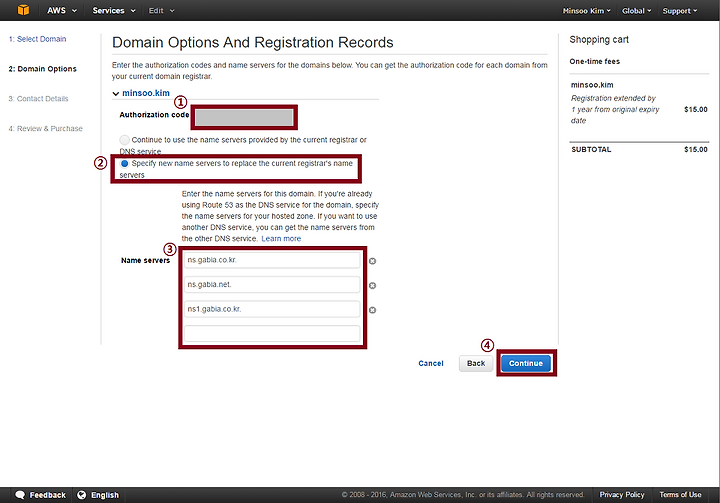Image resolution: width=720 pixels, height=503 pixels.
Task: Open the Global region menu
Action: pos(636,11)
